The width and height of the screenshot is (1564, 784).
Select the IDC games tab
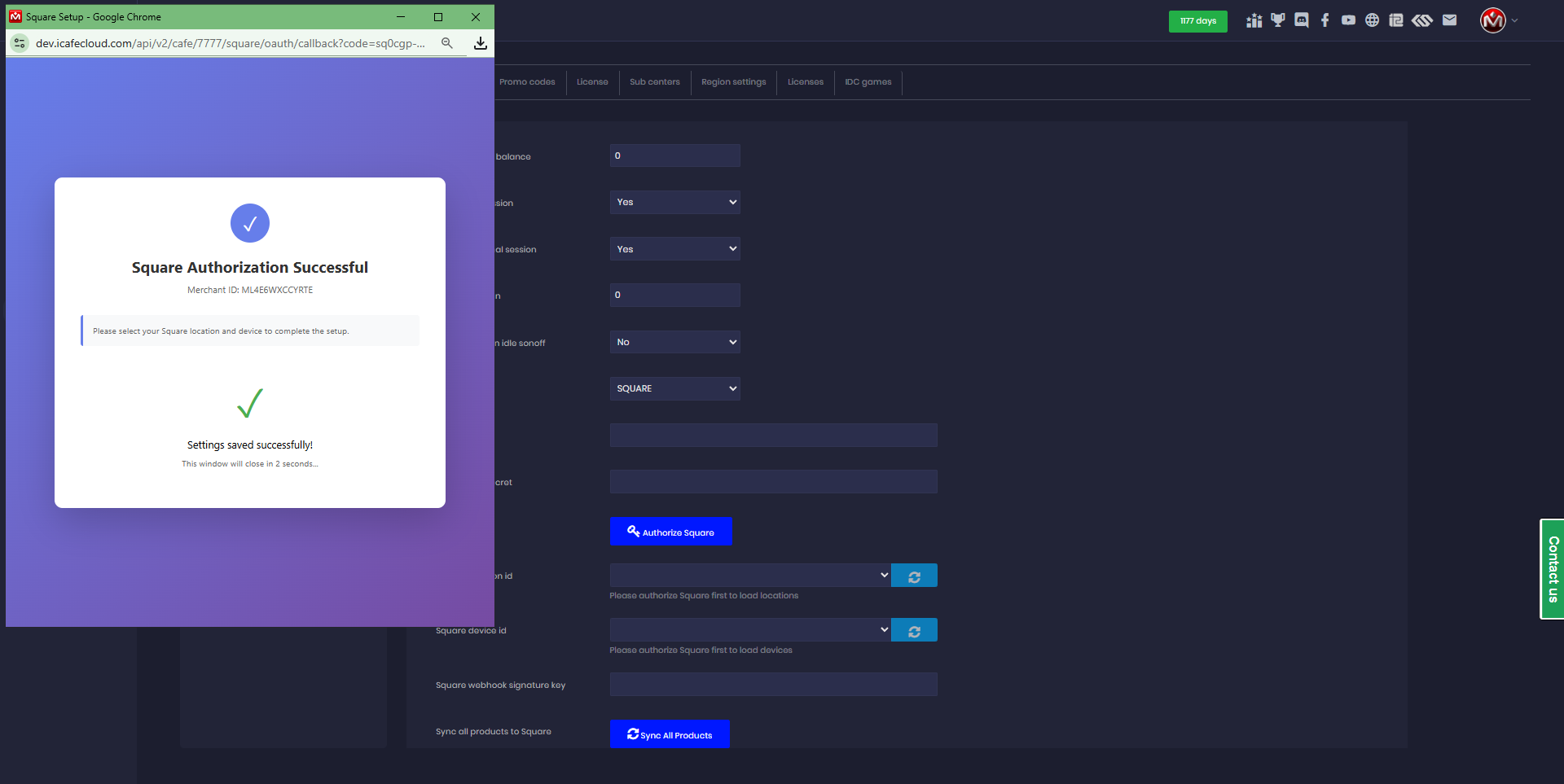(x=868, y=82)
